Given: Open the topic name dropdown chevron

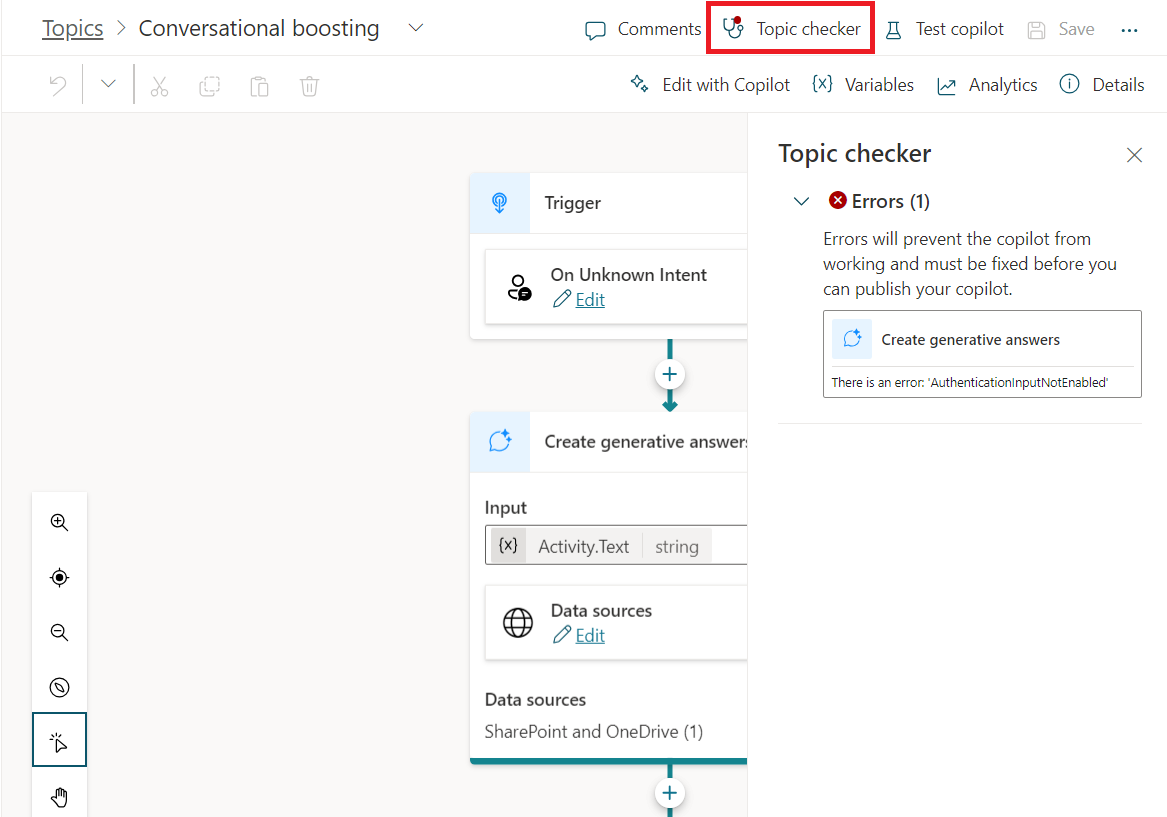Looking at the screenshot, I should tap(417, 28).
